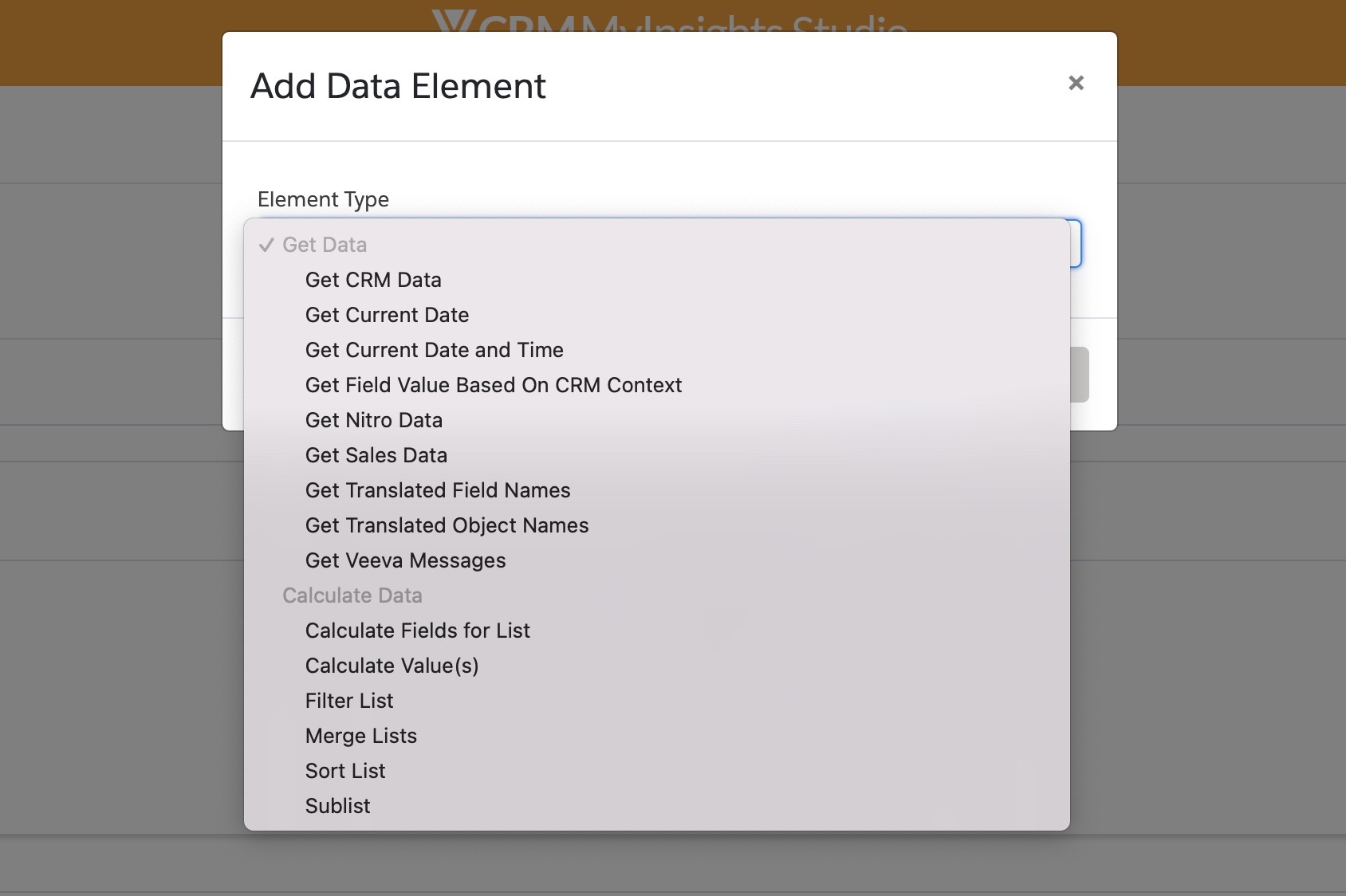
Task: Choose Calculate Fields for List
Action: 417,631
